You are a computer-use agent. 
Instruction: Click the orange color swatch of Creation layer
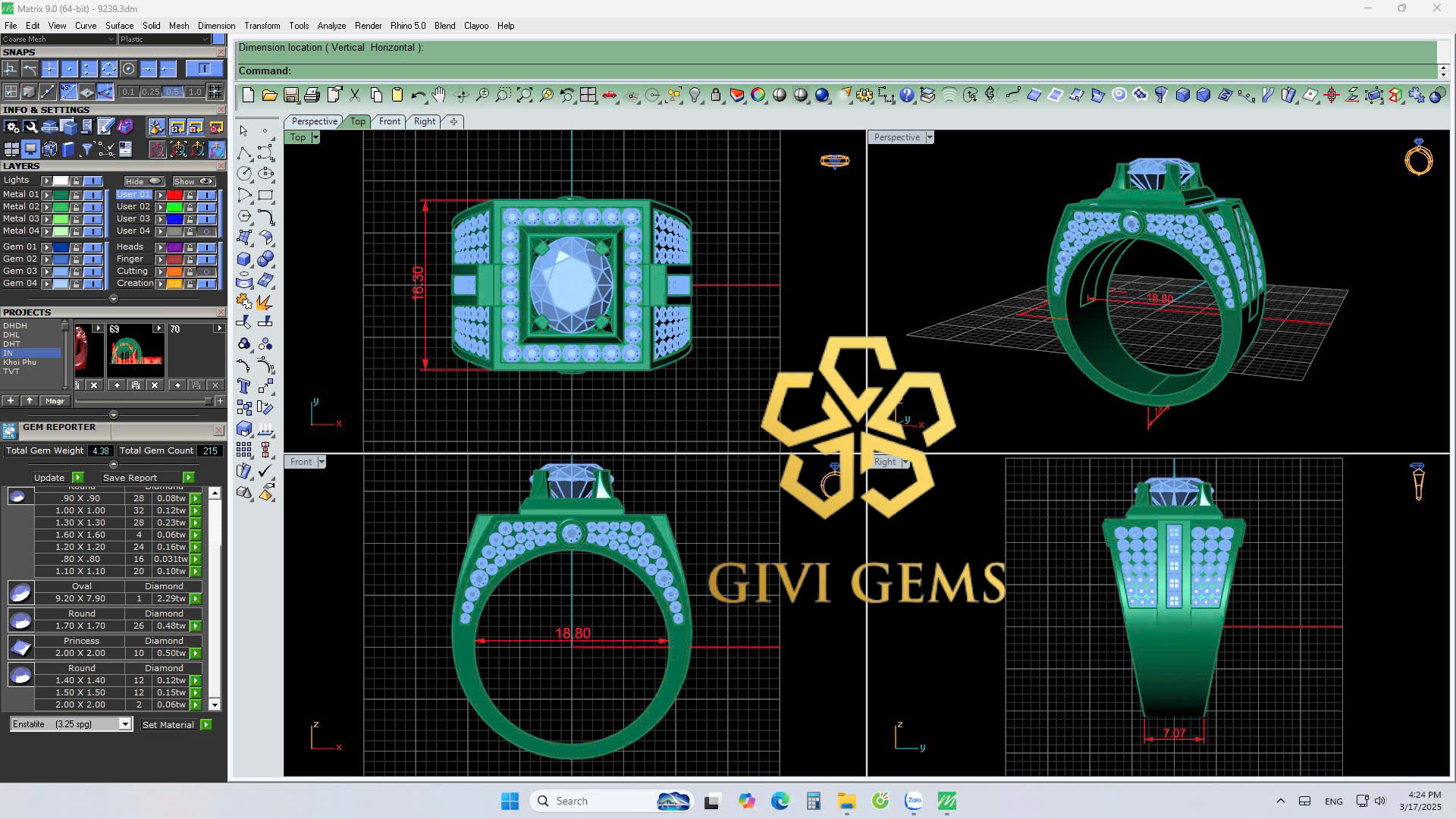coord(174,284)
